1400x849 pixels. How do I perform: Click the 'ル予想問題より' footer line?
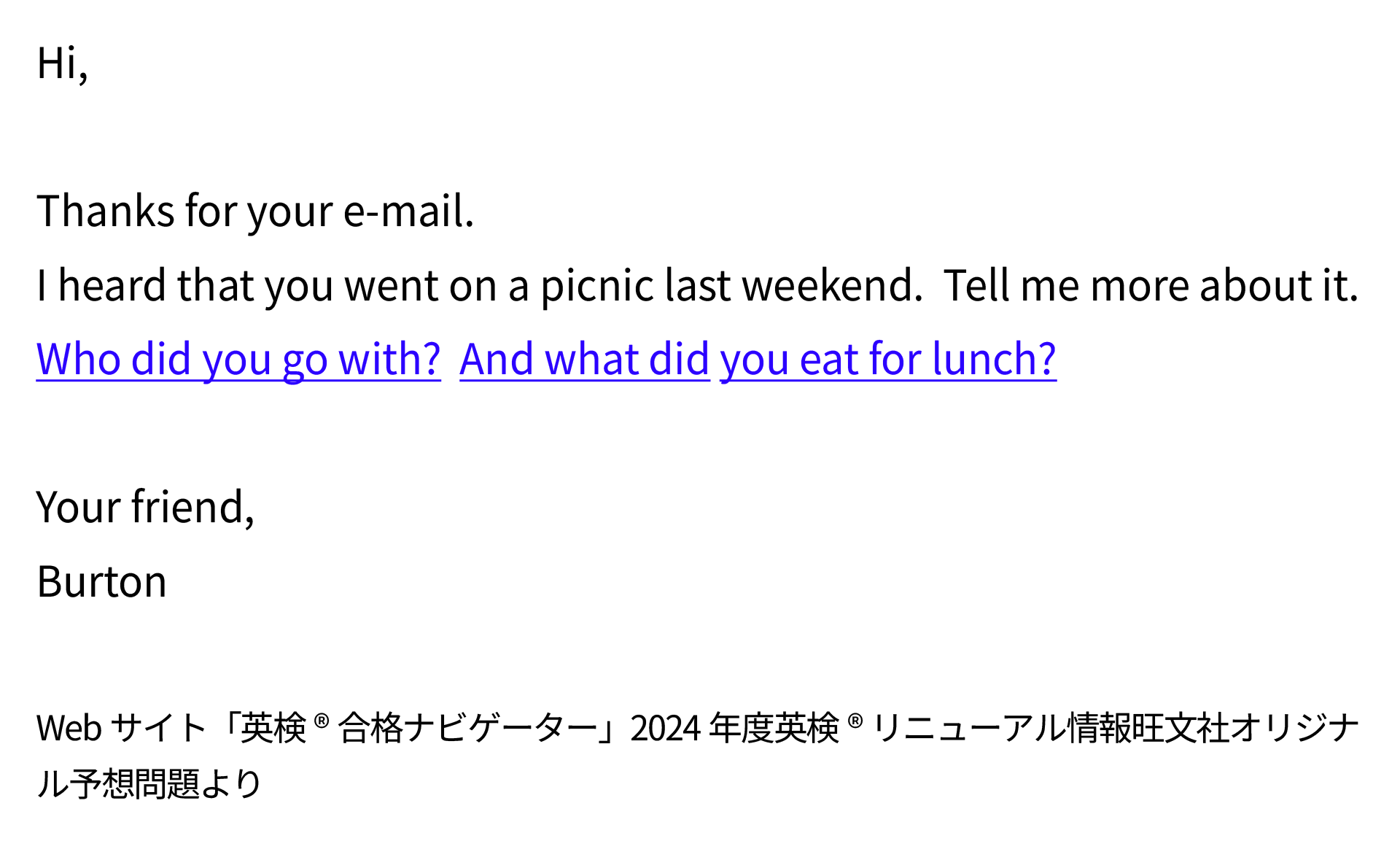149,784
